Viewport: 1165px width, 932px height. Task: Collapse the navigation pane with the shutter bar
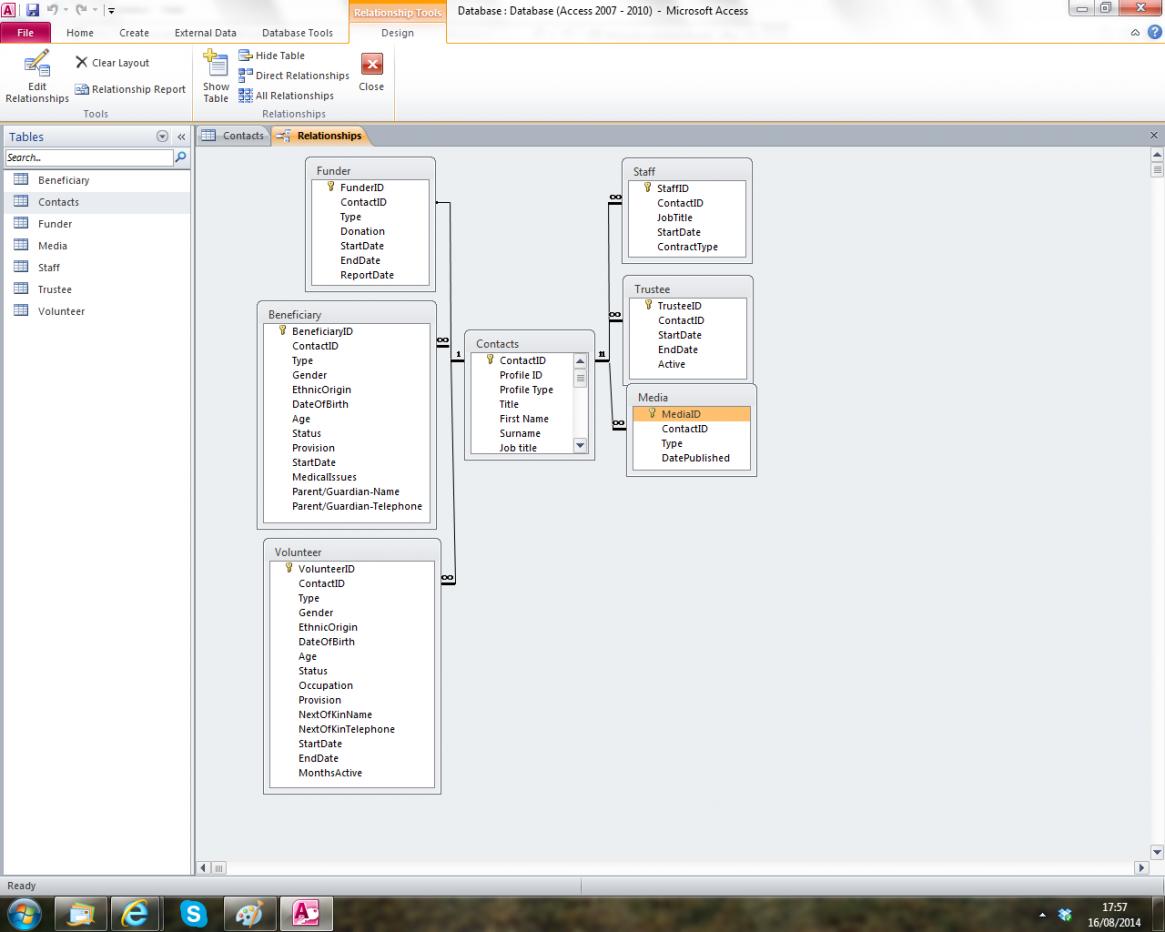tap(181, 137)
